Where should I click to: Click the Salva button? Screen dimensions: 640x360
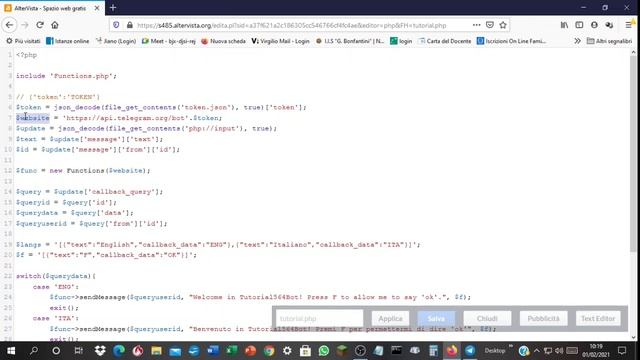click(436, 318)
